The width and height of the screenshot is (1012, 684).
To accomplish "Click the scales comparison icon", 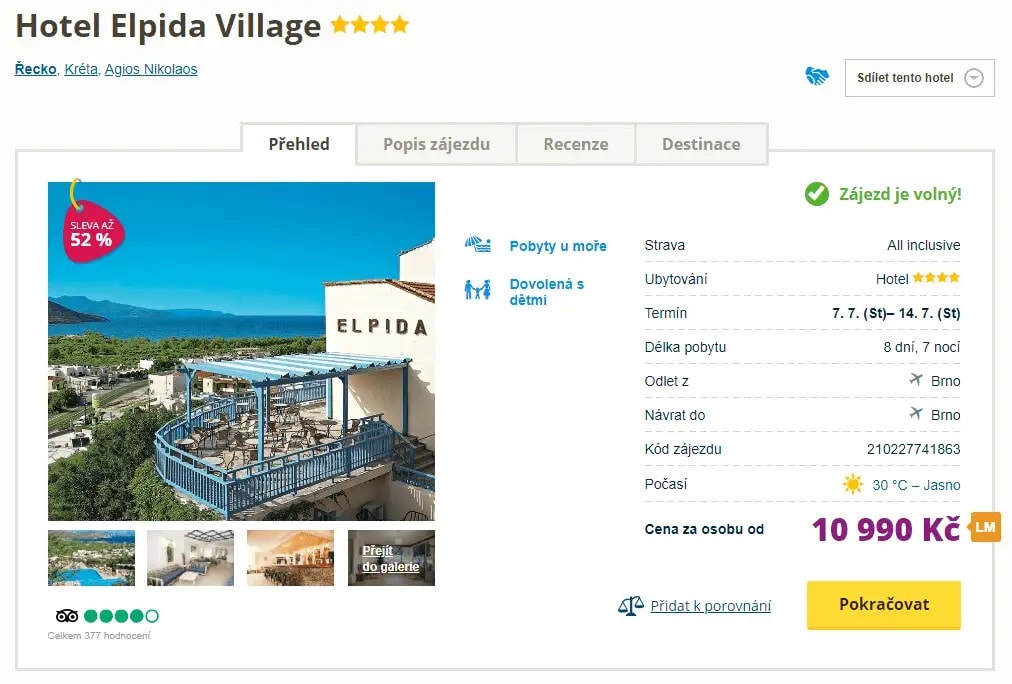I will pyautogui.click(x=630, y=605).
